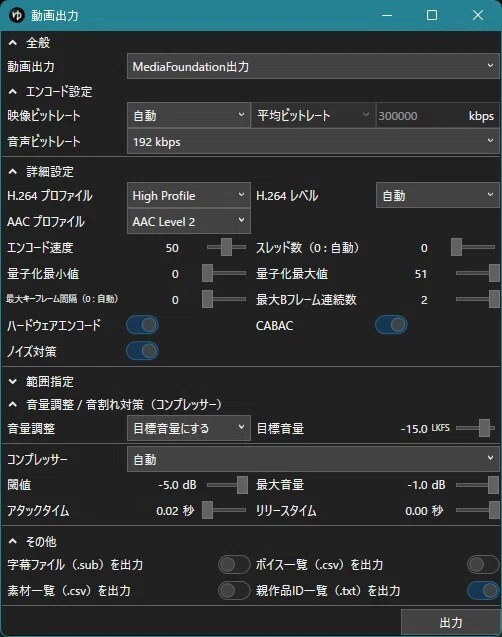Click the 閾値 value -5.0 dB
The image size is (502, 637).
177,485
